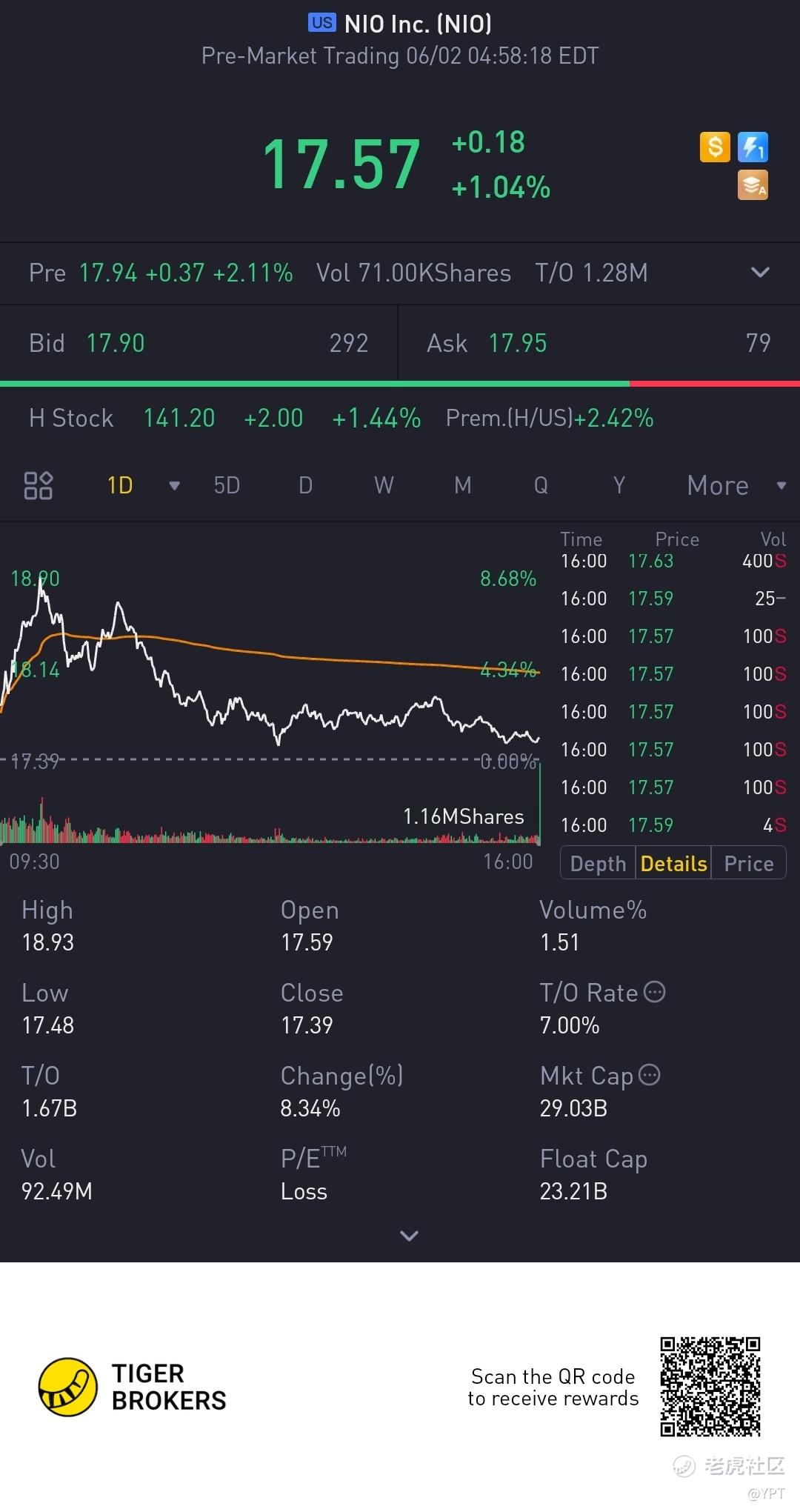Switch to the yearly Y chart tab
This screenshot has width=800, height=1512.
click(x=619, y=485)
